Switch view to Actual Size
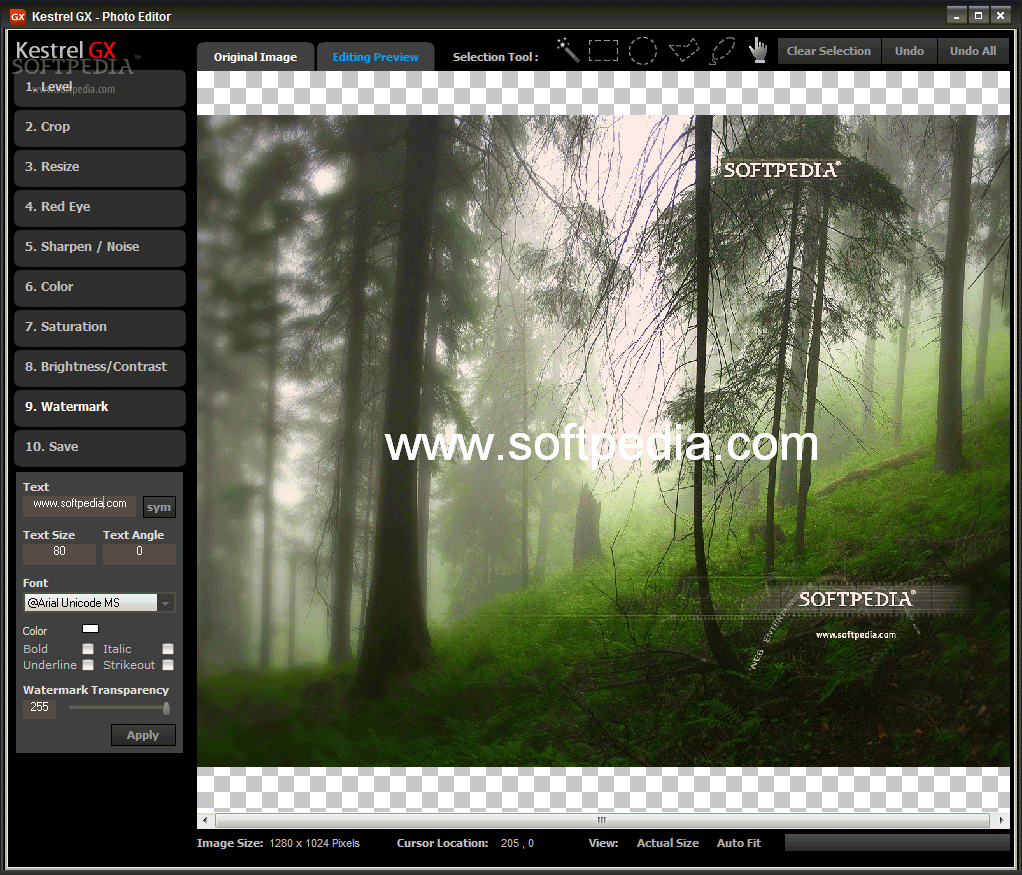The width and height of the screenshot is (1022, 875). 667,843
